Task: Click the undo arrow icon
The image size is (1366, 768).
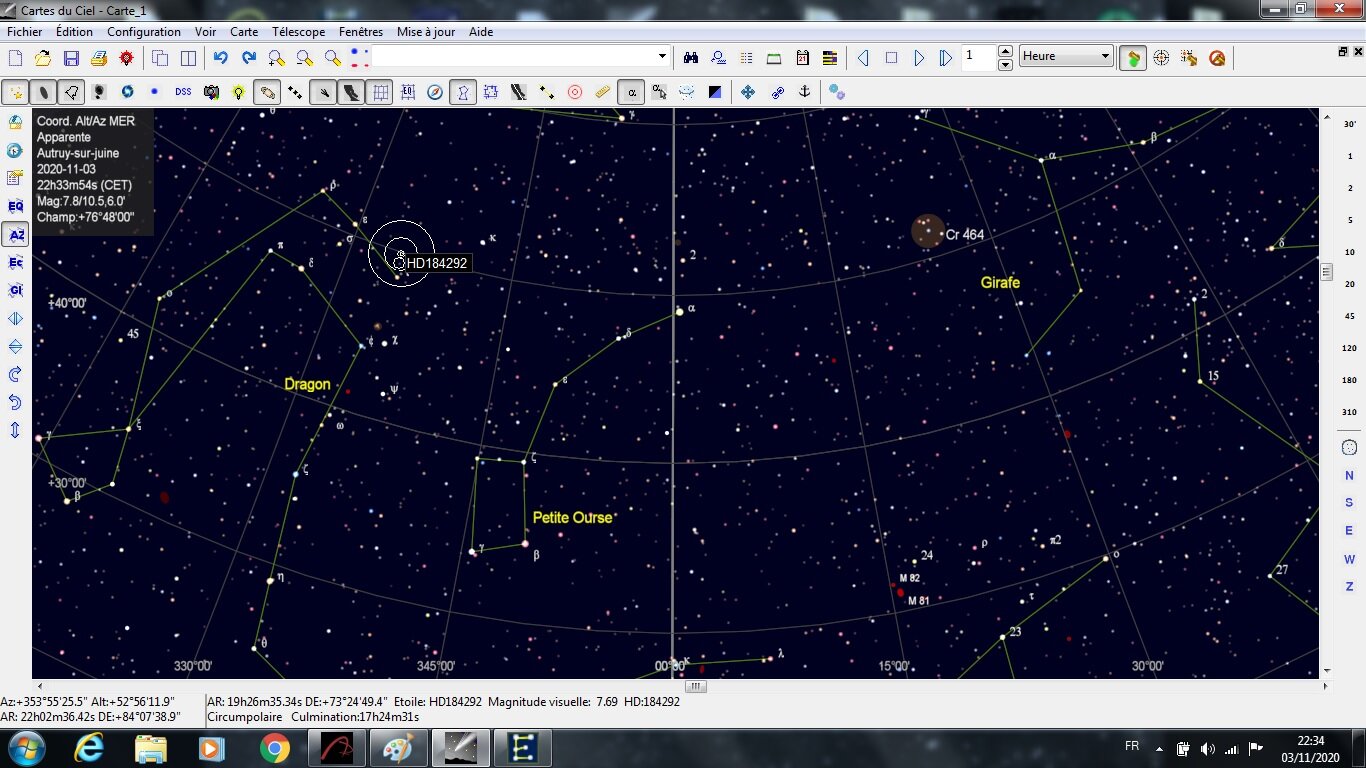Action: 221,58
